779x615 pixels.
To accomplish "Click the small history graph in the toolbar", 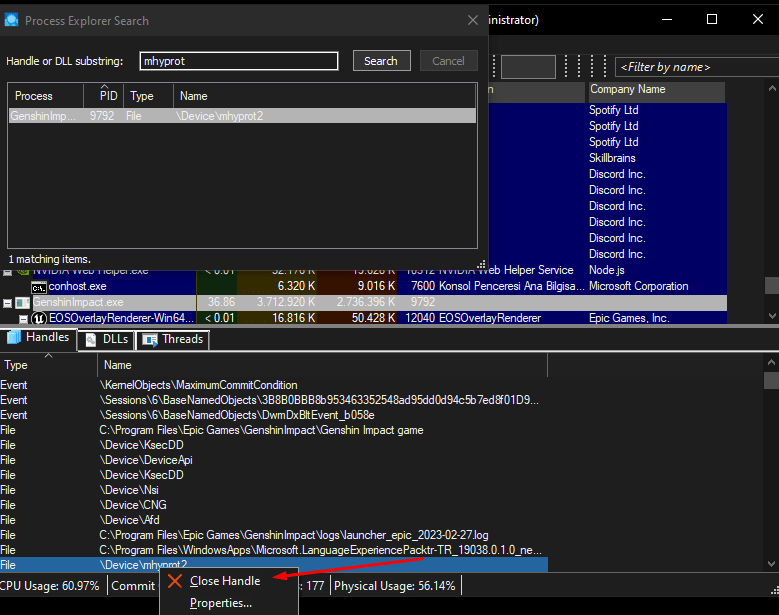I will tap(528, 67).
